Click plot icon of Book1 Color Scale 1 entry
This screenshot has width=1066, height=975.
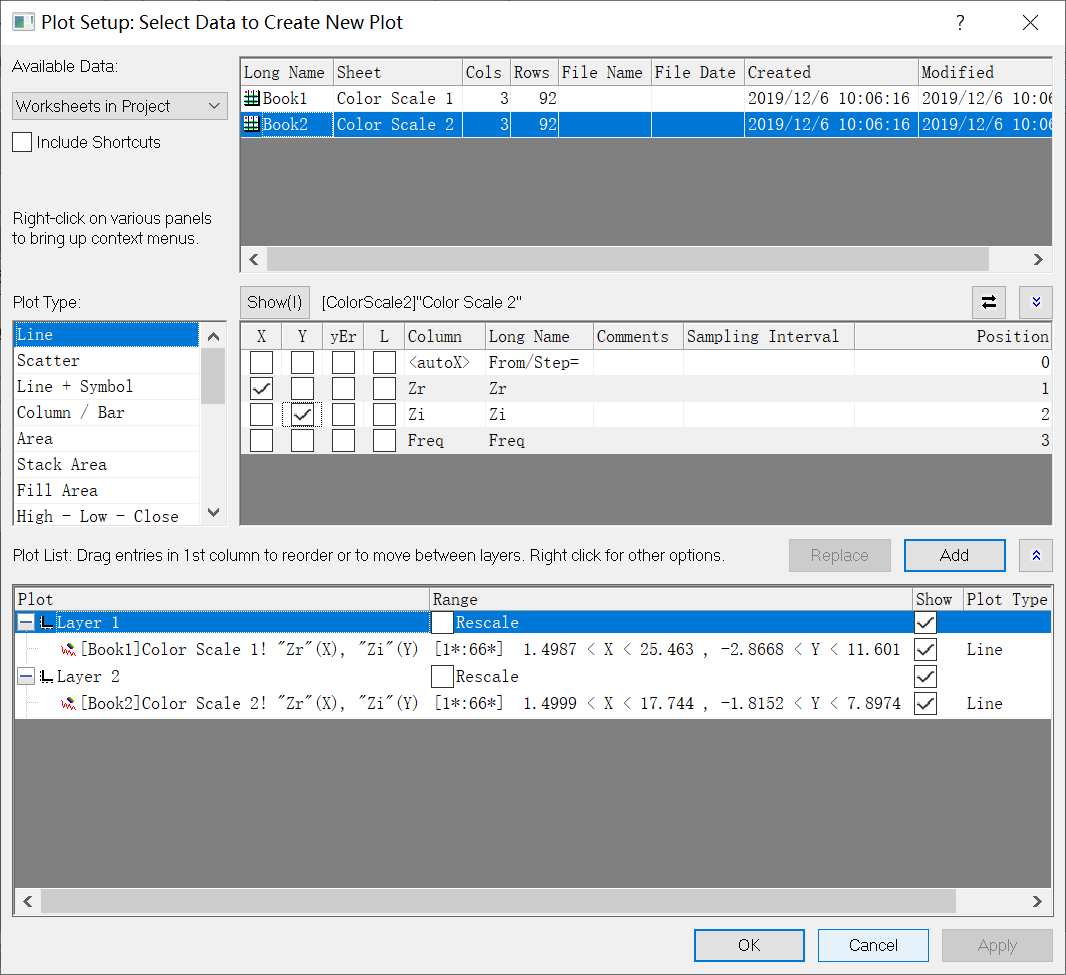68,649
